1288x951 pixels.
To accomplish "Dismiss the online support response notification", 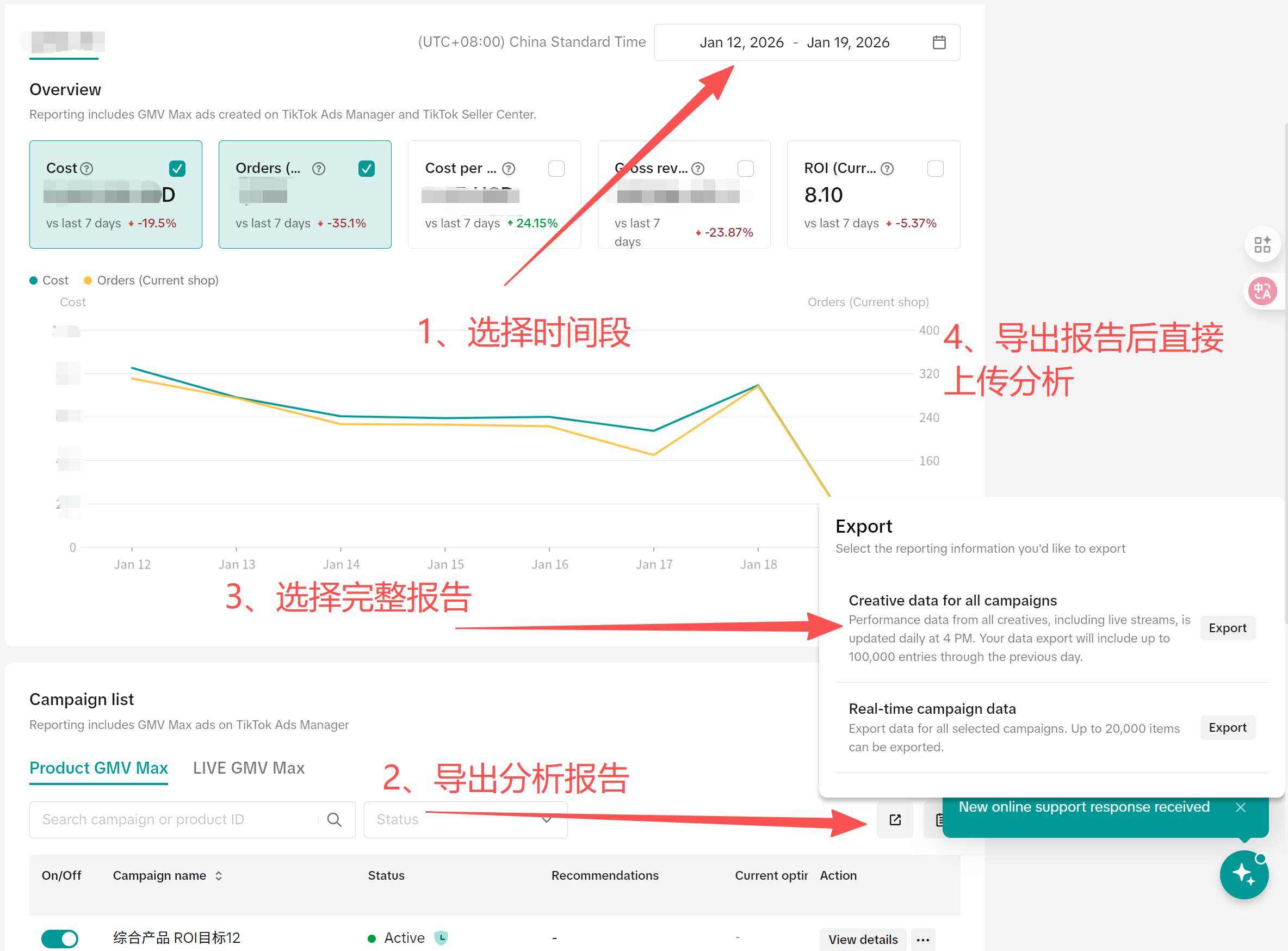I will (x=1241, y=807).
